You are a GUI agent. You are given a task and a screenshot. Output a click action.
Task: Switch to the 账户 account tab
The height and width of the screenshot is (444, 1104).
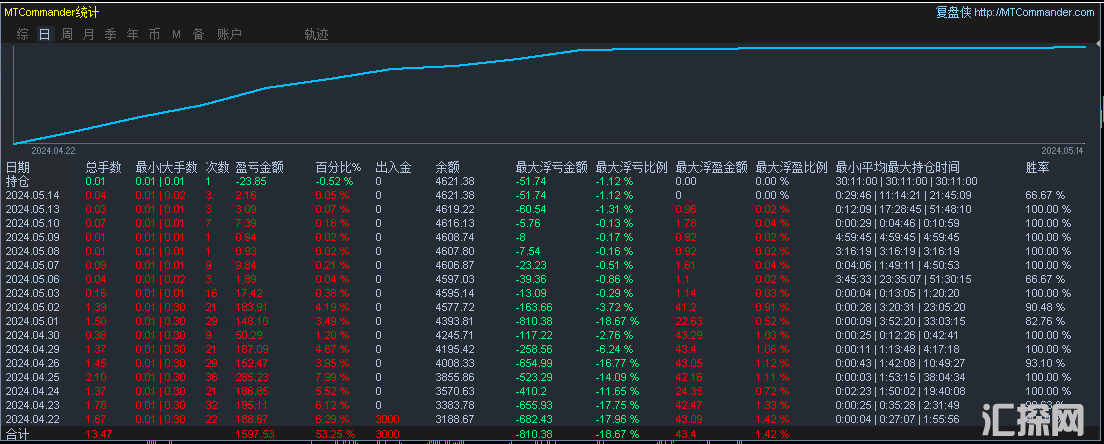click(229, 34)
